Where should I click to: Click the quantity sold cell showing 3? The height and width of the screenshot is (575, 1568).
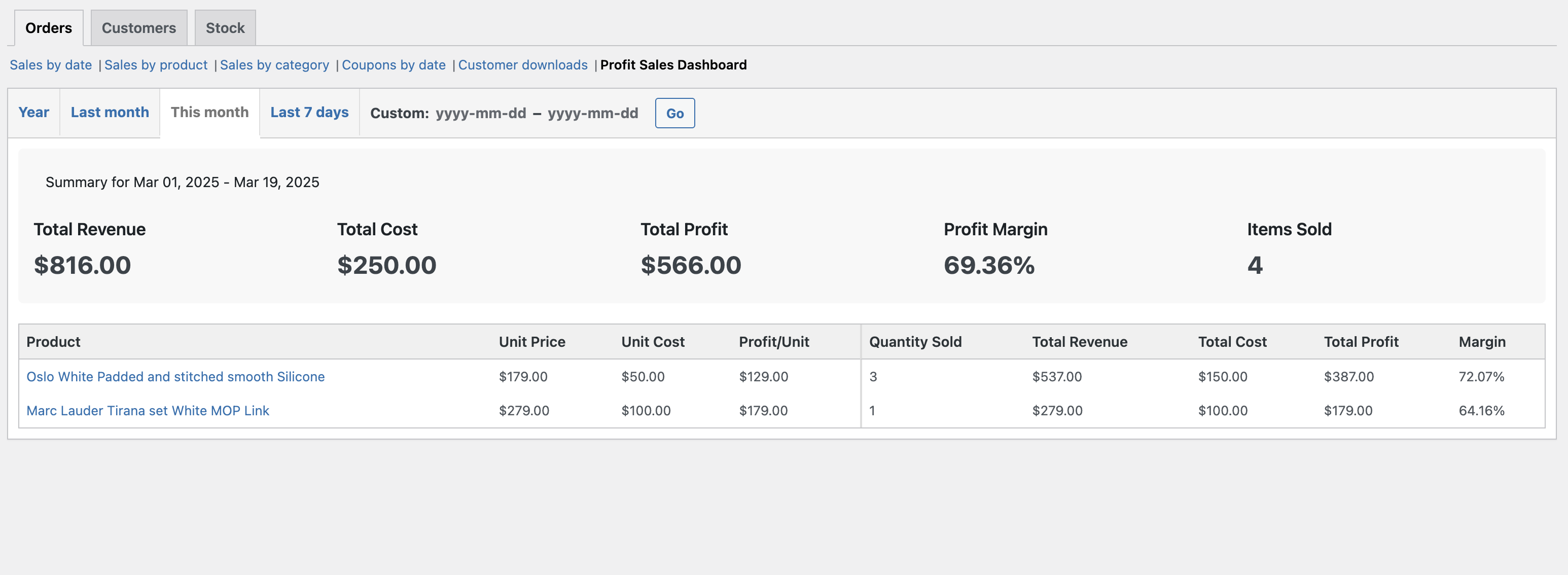[x=873, y=377]
